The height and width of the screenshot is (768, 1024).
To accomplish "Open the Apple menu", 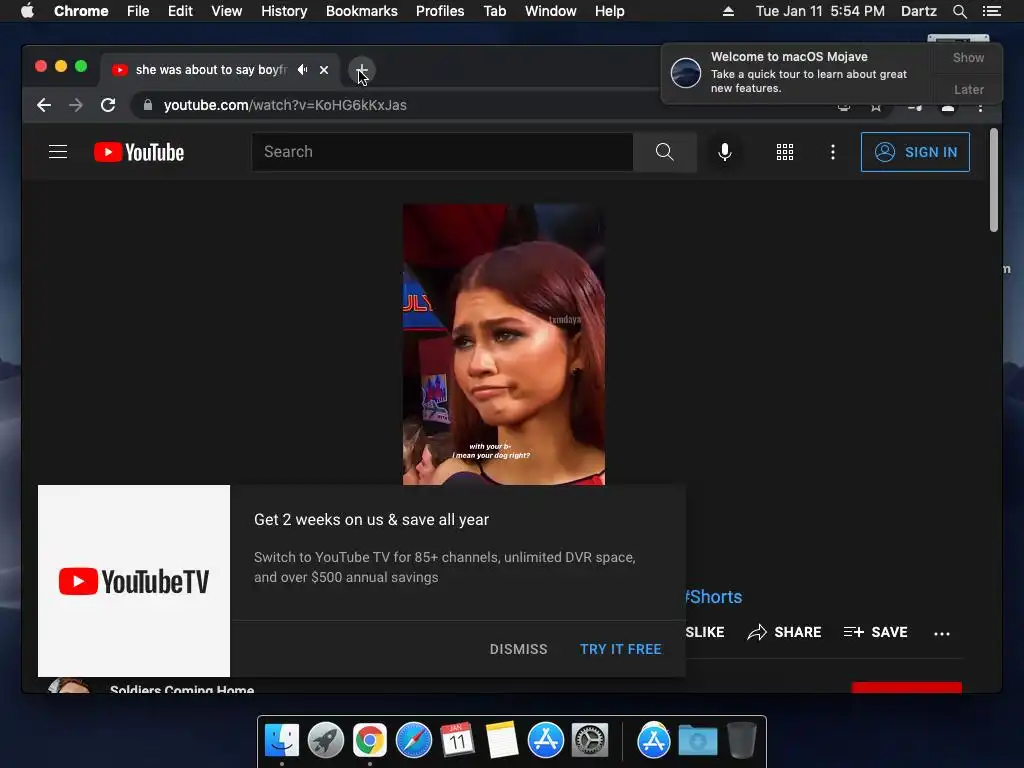I will (x=27, y=11).
